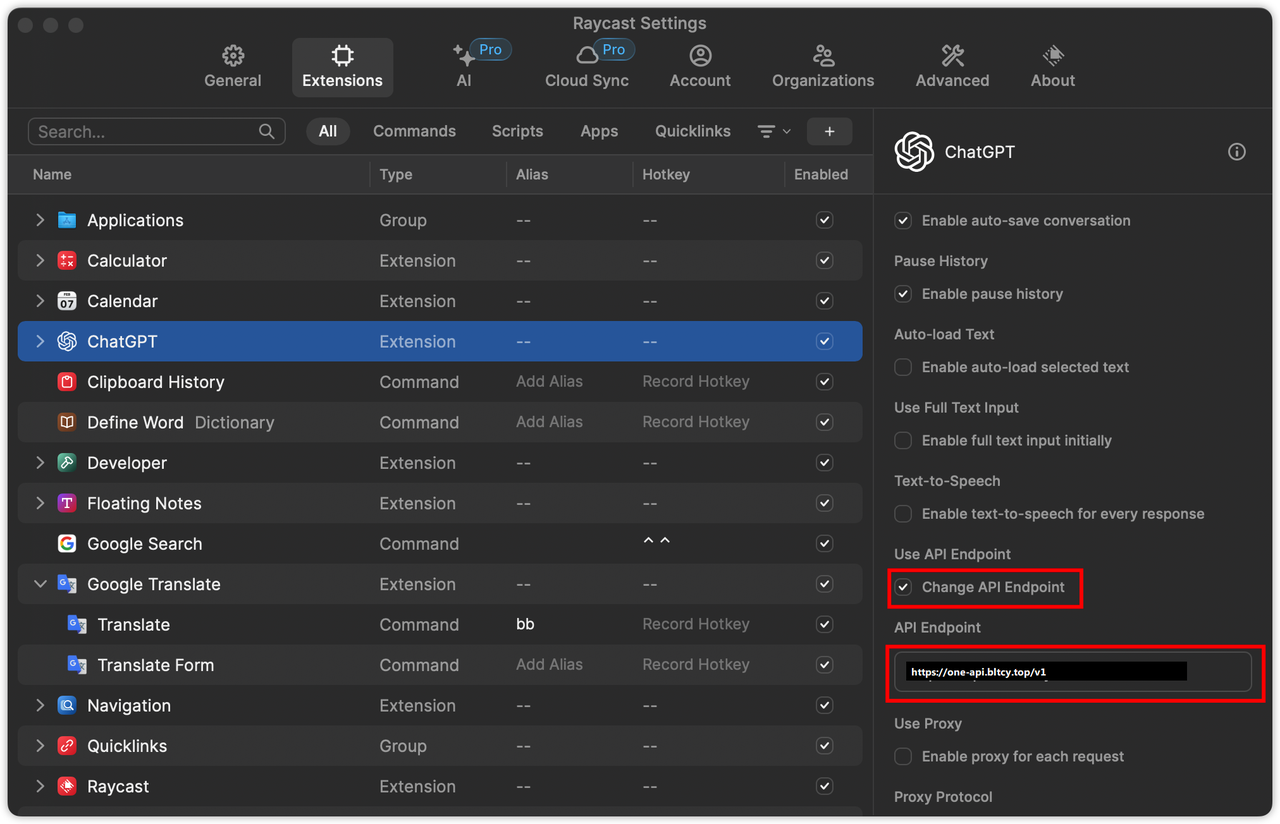1280x824 pixels.
Task: Expand the Quicklinks group
Action: (40, 746)
